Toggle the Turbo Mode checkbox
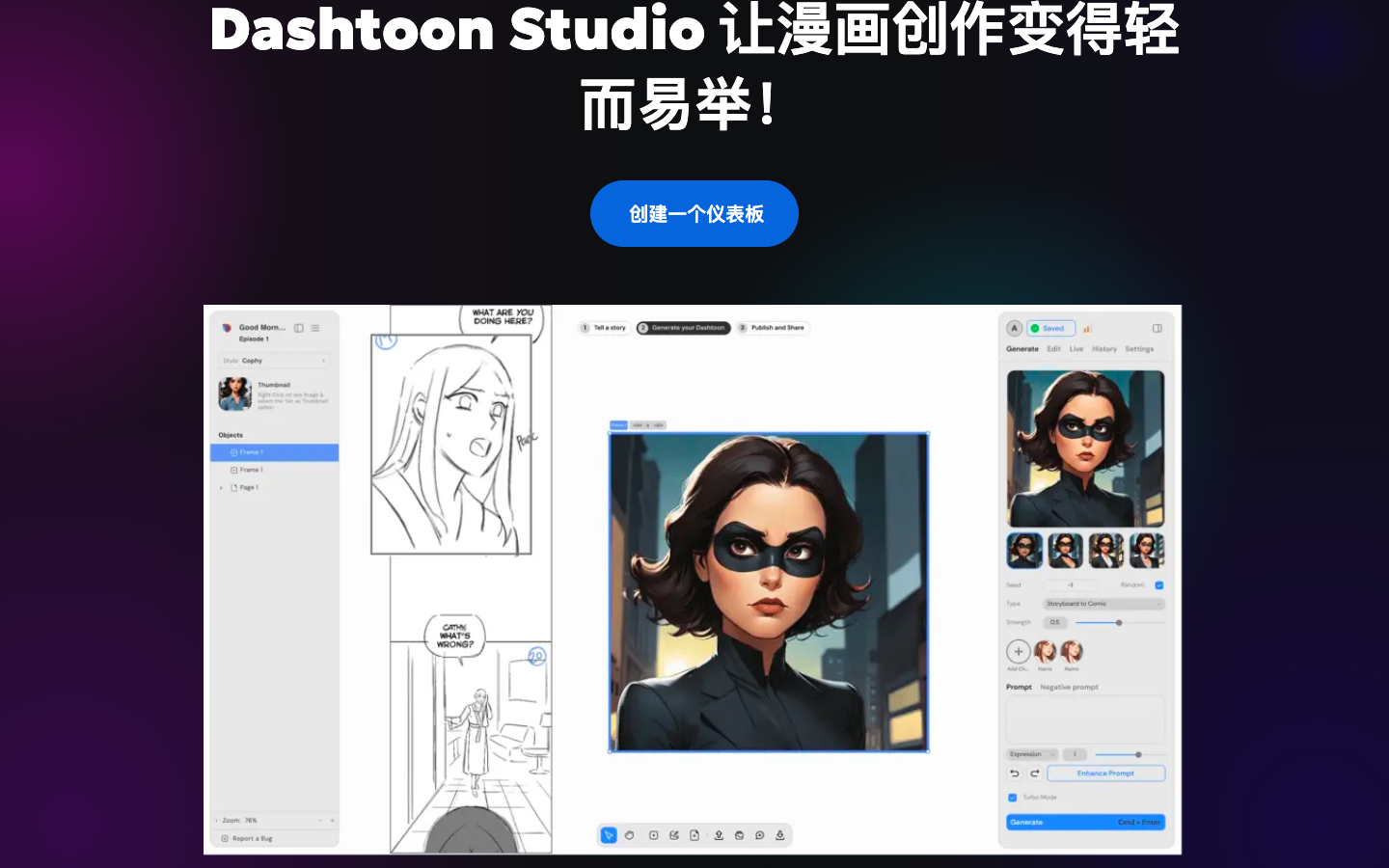The image size is (1389, 868). [1012, 798]
